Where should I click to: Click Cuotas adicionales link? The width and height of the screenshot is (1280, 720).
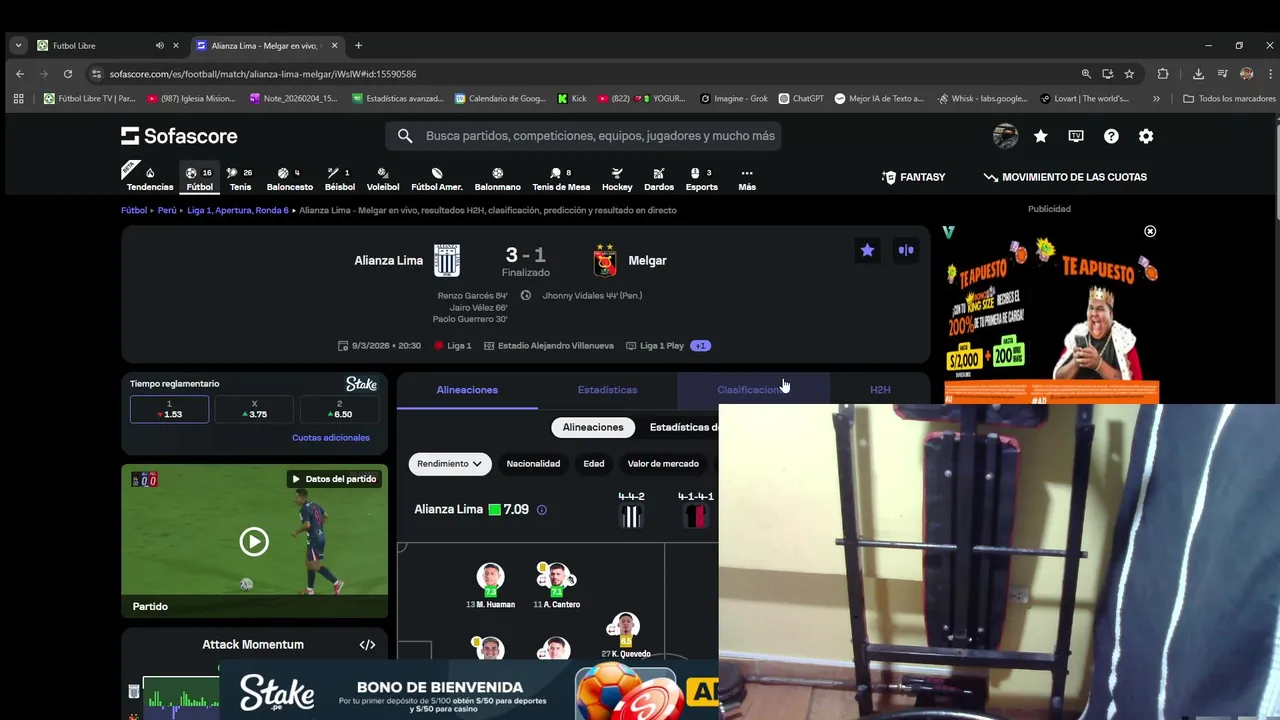tap(331, 438)
